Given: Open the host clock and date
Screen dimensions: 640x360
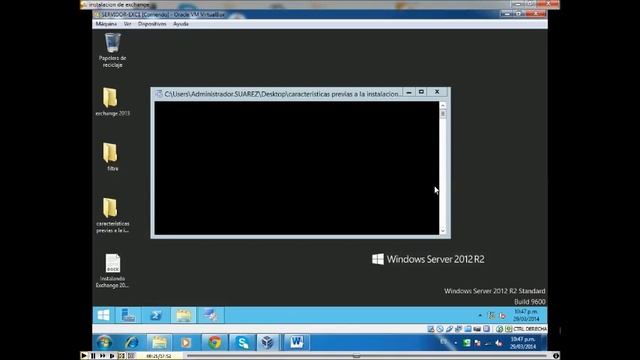Looking at the screenshot, I should [x=523, y=343].
